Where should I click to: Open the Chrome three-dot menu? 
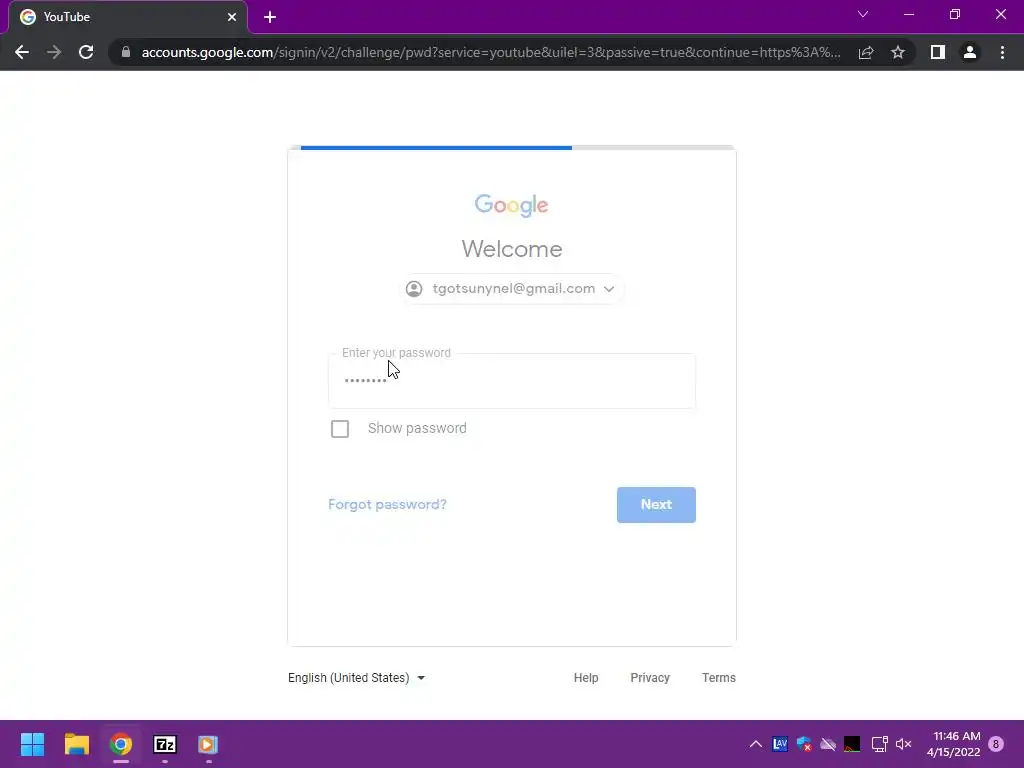click(1002, 52)
